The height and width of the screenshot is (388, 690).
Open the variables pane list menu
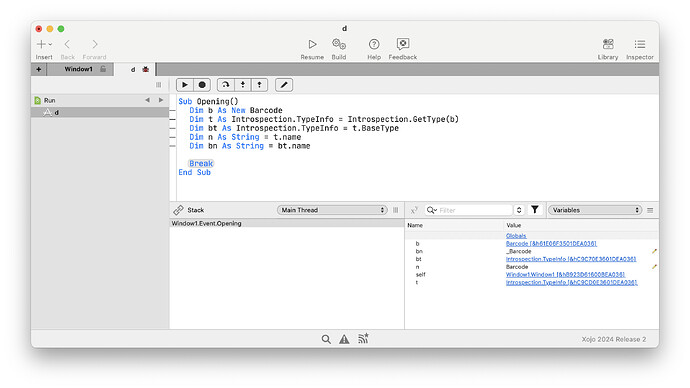click(x=650, y=210)
